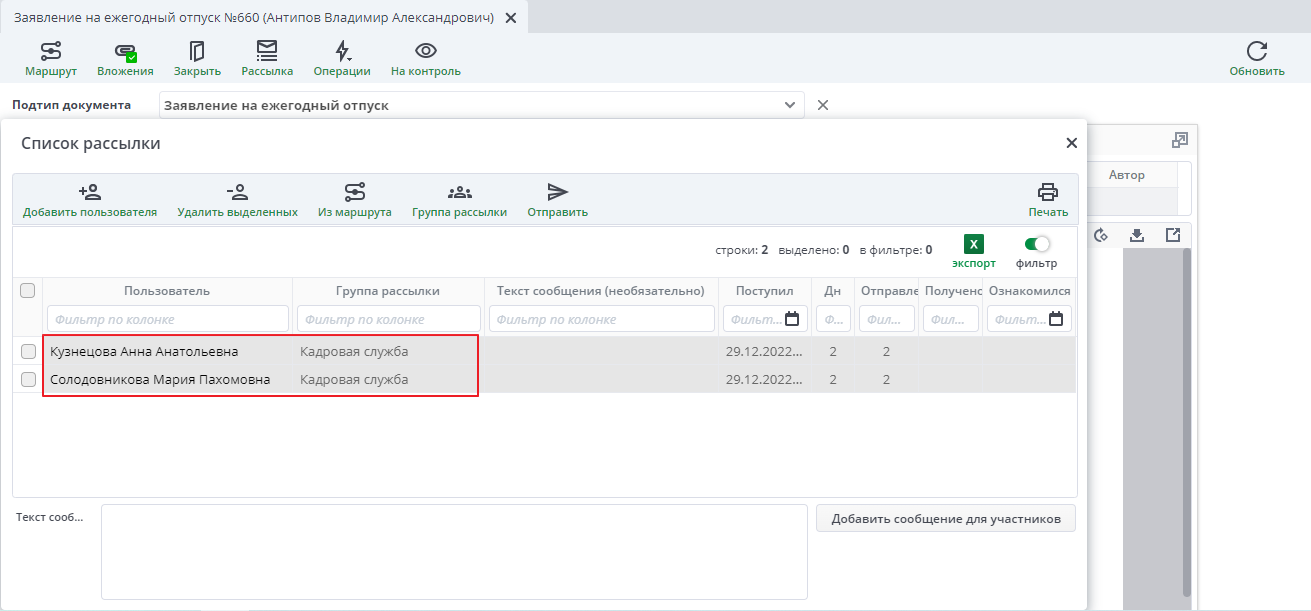The height and width of the screenshot is (611, 1311).
Task: Export the list to Excel
Action: [974, 244]
